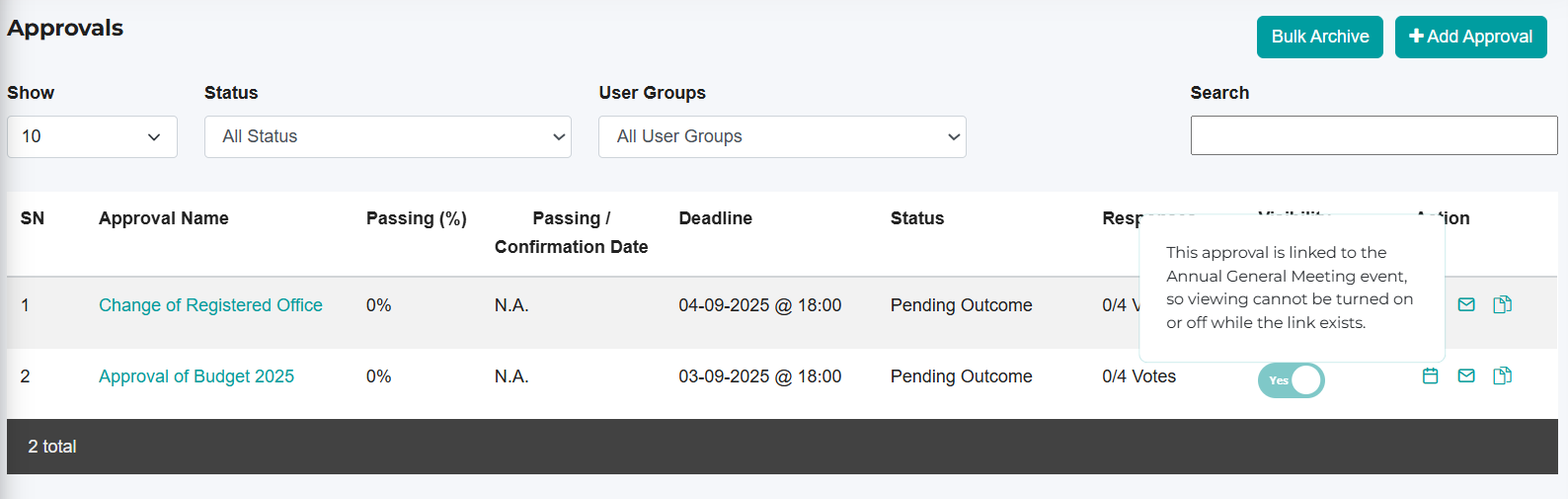Image resolution: width=1568 pixels, height=499 pixels.
Task: Click the Status column header in table
Action: 916,218
